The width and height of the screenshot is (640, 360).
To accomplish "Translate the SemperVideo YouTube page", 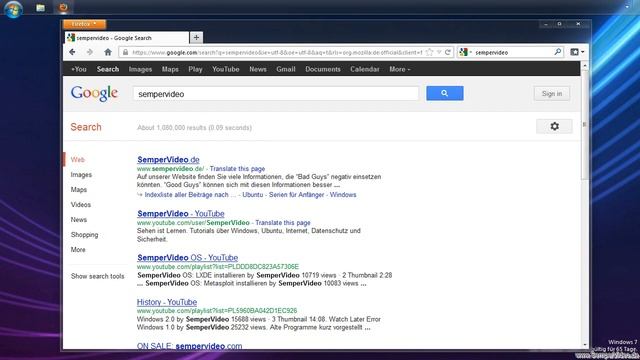I will tap(283, 222).
